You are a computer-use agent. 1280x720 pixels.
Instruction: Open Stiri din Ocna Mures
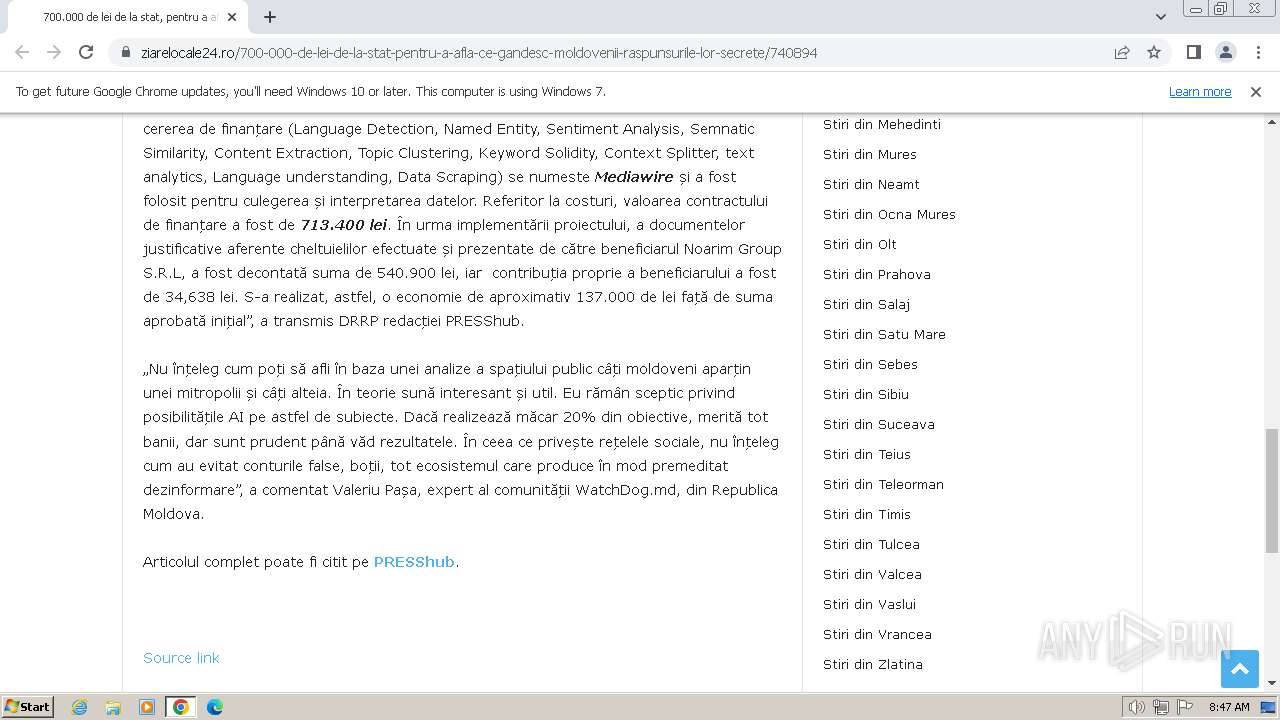coord(889,214)
